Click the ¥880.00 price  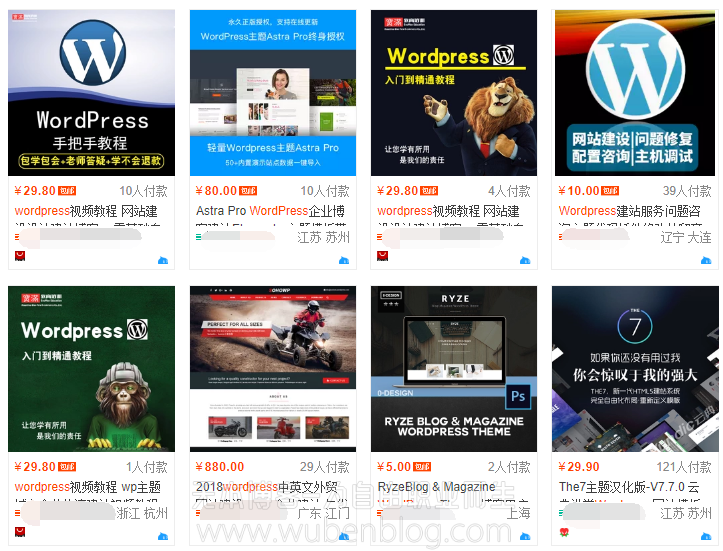coord(220,467)
